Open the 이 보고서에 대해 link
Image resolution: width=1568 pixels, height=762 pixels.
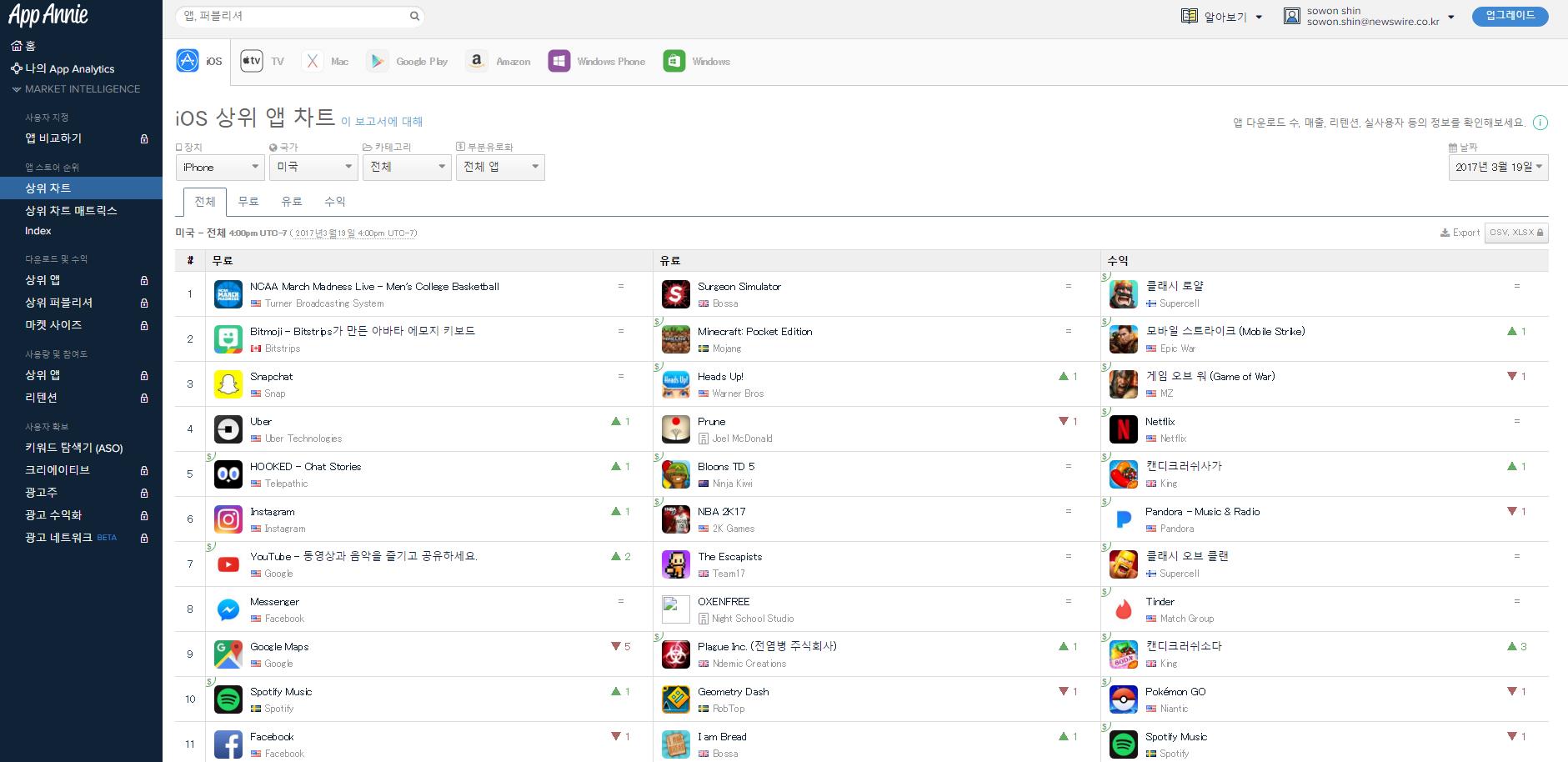[x=382, y=122]
